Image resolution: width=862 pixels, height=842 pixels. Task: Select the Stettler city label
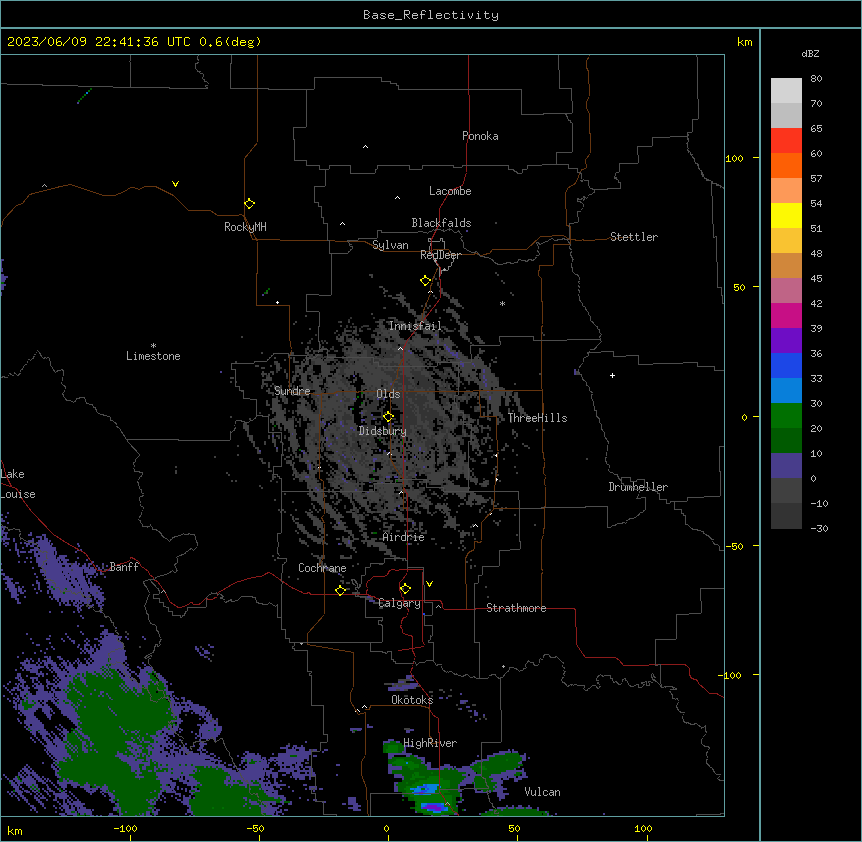pos(634,237)
